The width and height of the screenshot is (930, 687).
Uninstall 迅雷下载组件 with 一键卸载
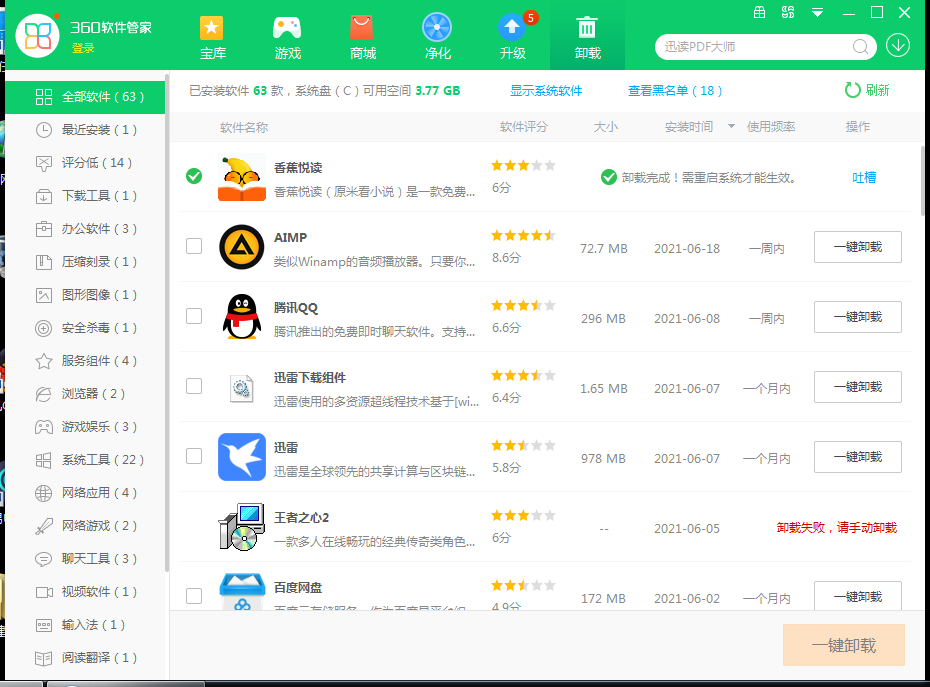(858, 387)
